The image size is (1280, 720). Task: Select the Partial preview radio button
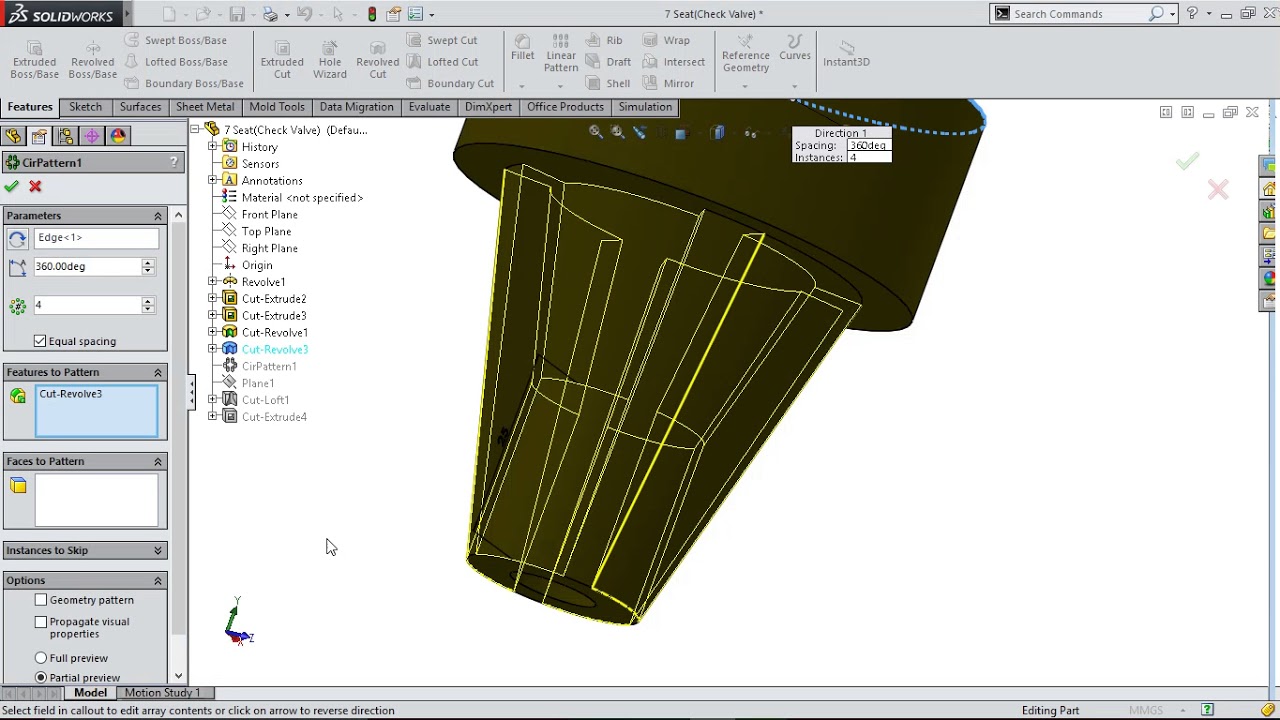[x=41, y=678]
